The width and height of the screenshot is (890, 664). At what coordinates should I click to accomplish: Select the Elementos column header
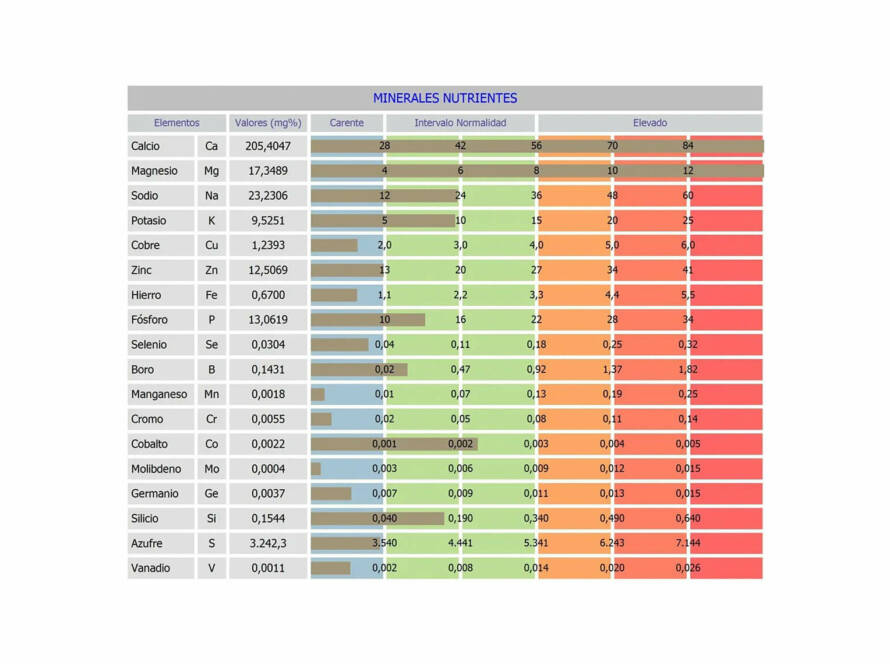click(177, 123)
